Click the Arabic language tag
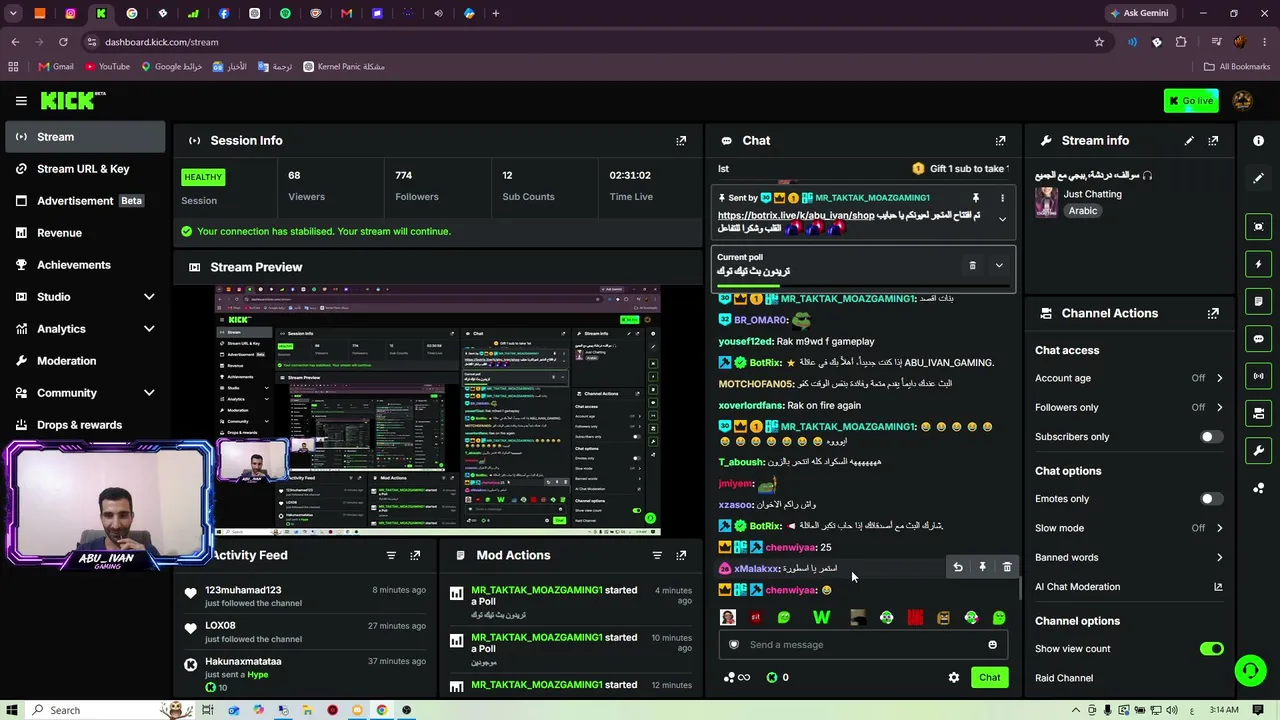 click(1083, 211)
